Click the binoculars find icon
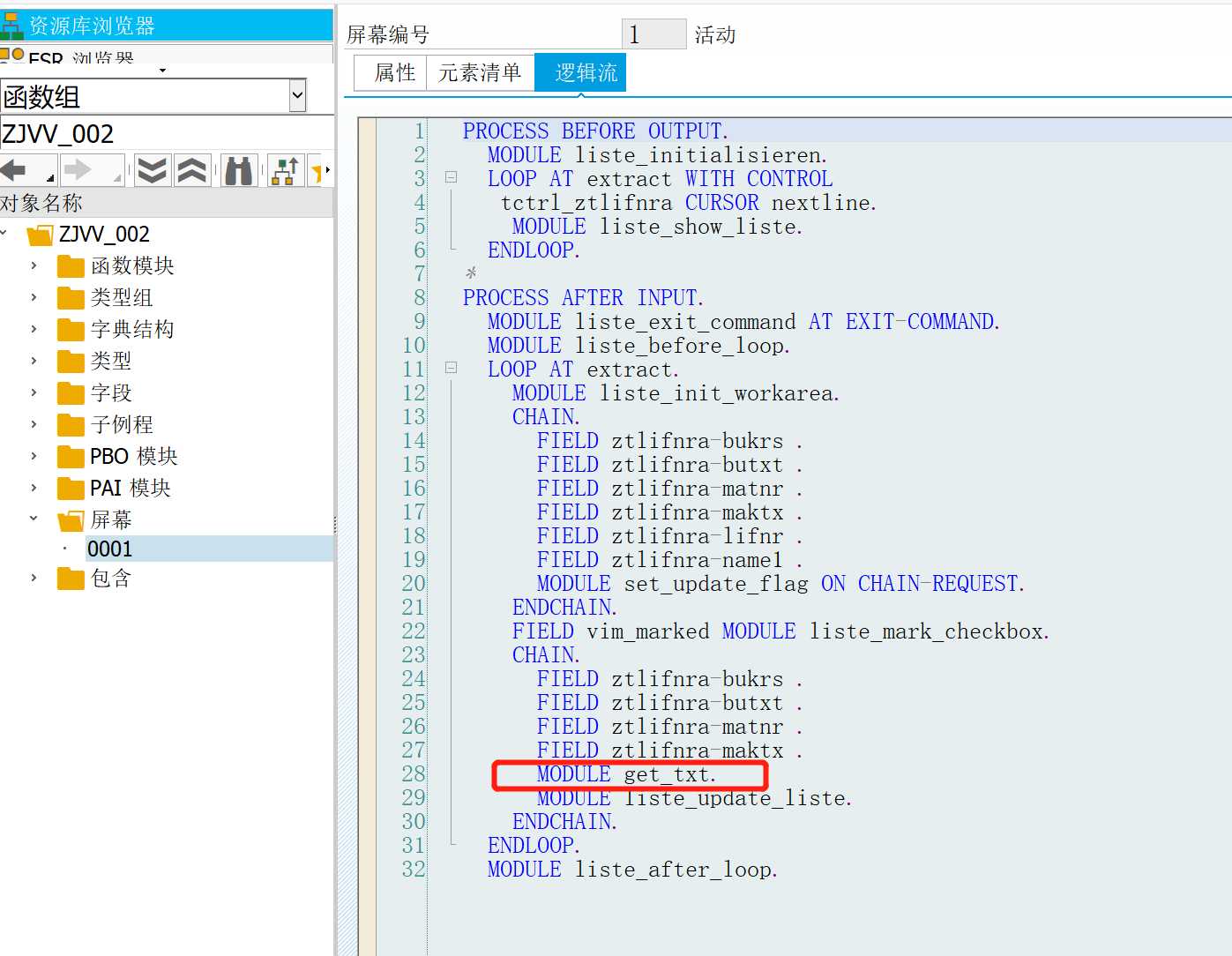Screen dimensions: 1232x956 (239, 169)
